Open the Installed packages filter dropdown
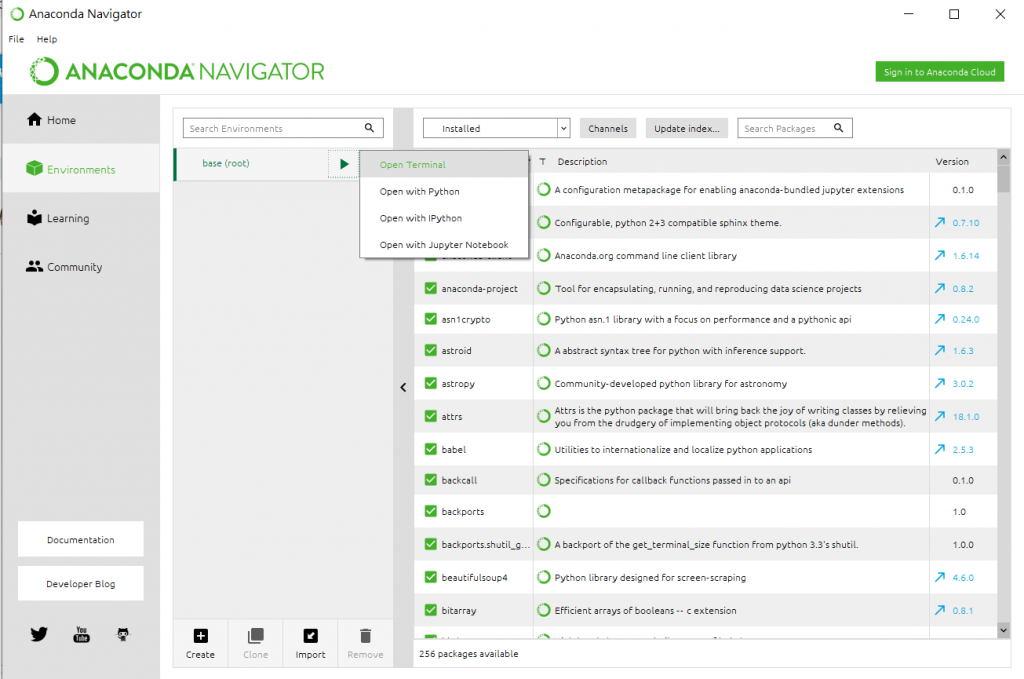 496,128
